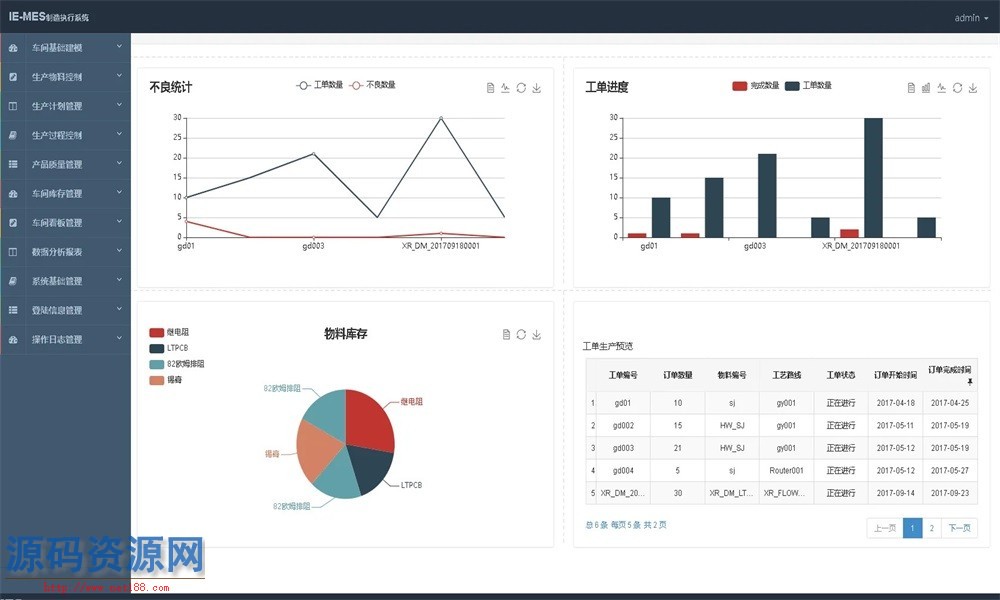
Task: Select 系统基础管理 menu label in sidebar
Action: 57,281
